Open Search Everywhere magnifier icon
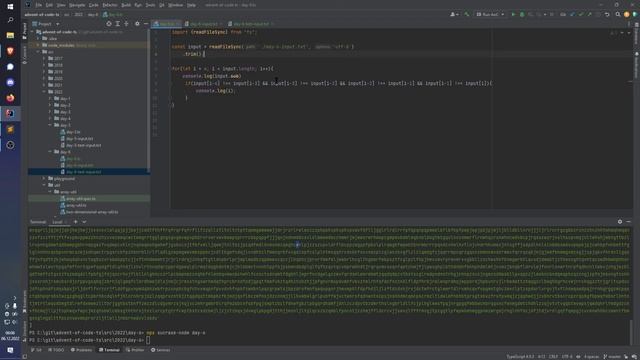The height and width of the screenshot is (360, 640). [x=618, y=14]
